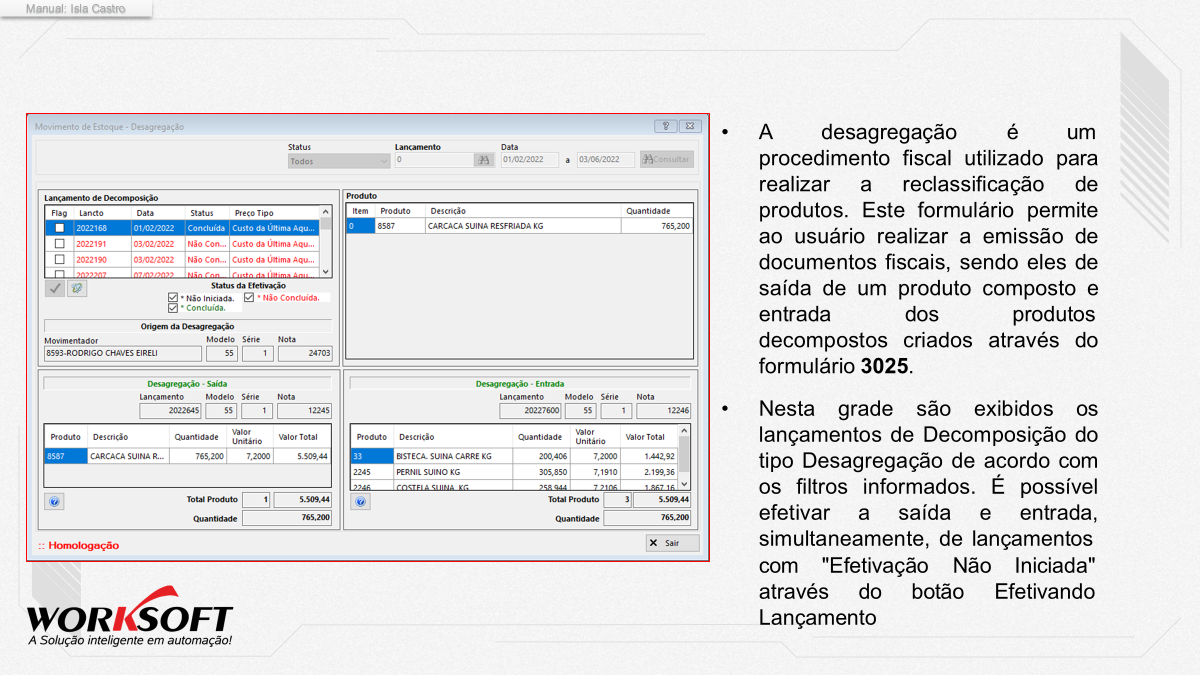The image size is (1200, 675).
Task: Click the Sair button
Action: tap(672, 543)
